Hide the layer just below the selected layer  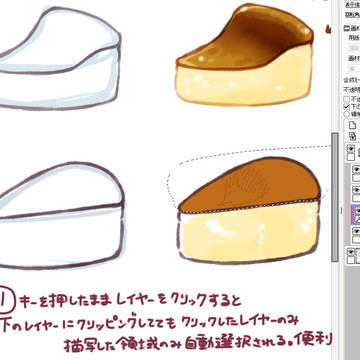point(357,231)
